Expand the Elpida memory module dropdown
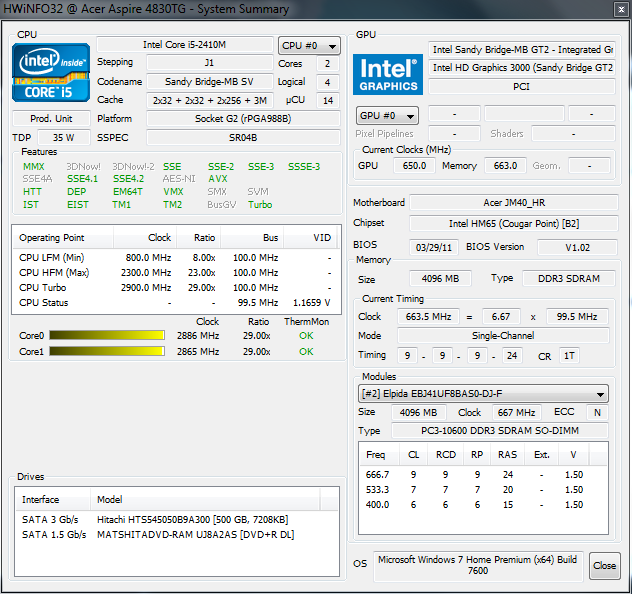The width and height of the screenshot is (632, 594). coord(483,394)
